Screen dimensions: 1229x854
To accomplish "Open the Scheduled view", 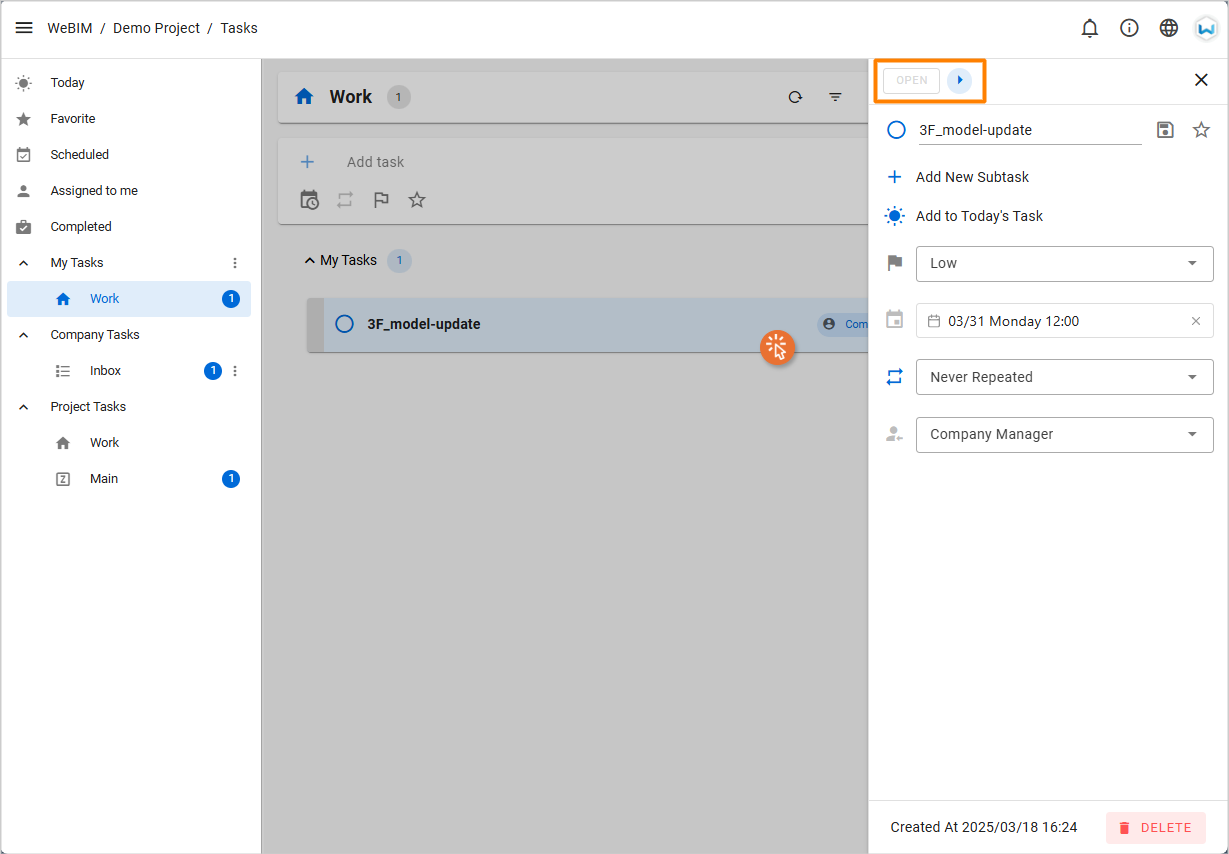I will click(x=129, y=155).
